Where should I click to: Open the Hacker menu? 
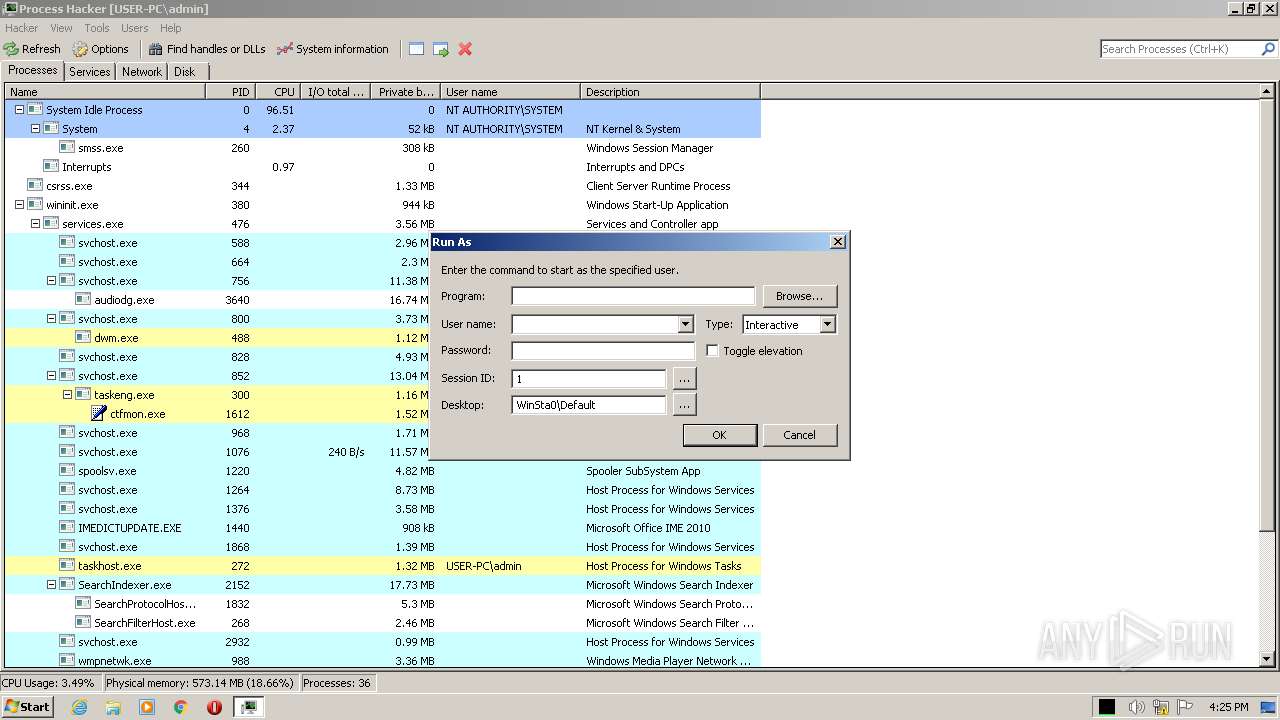pyautogui.click(x=22, y=28)
